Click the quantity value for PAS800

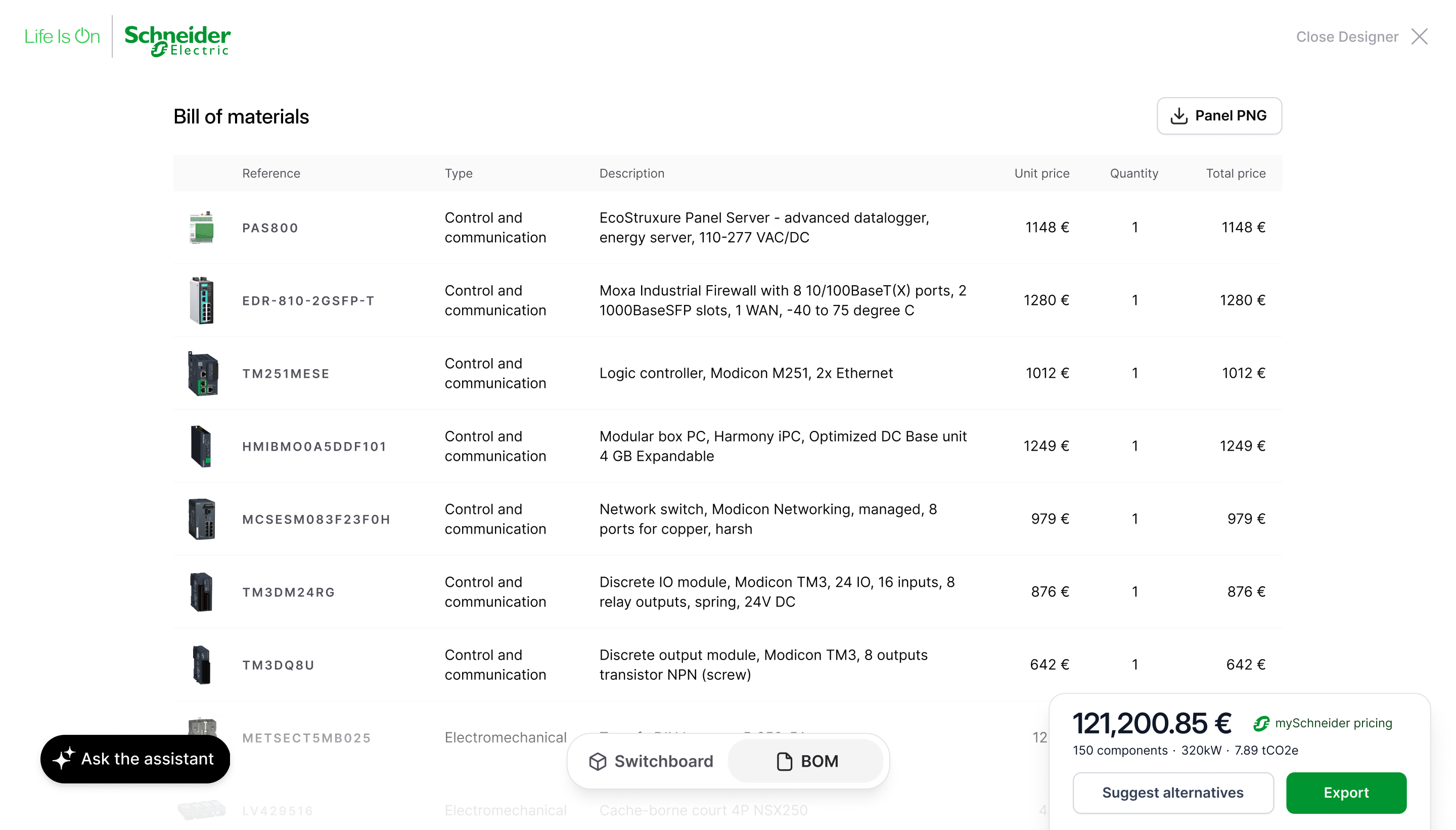coord(1135,228)
